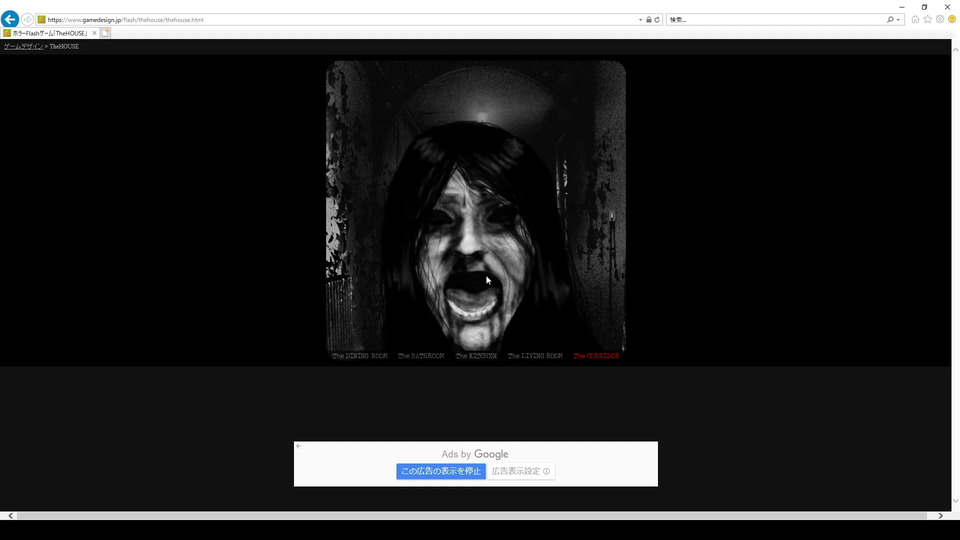Open a new tab button
This screenshot has width=960, height=540.
click(x=105, y=33)
